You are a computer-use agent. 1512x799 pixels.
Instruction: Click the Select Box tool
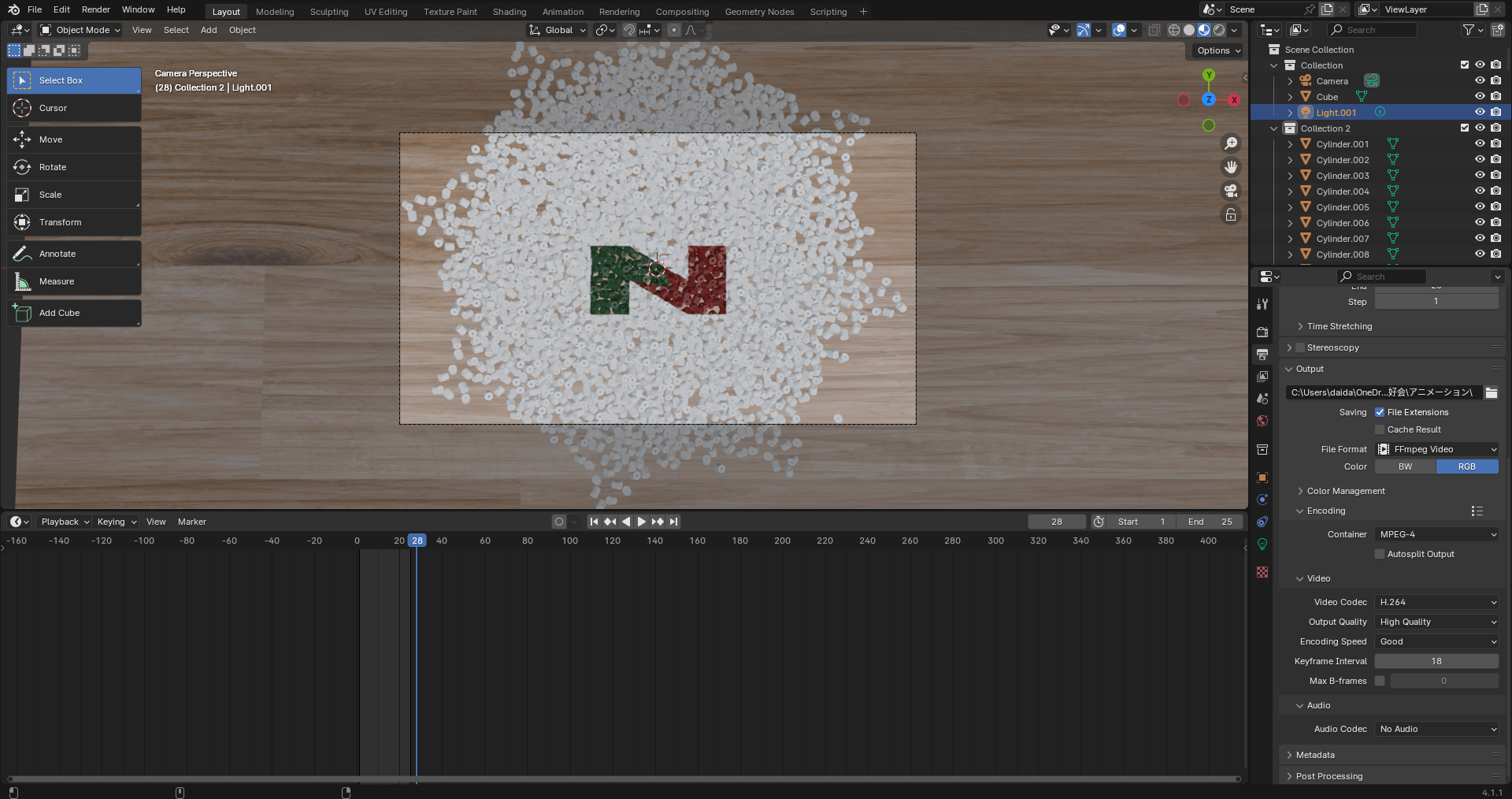pos(74,80)
